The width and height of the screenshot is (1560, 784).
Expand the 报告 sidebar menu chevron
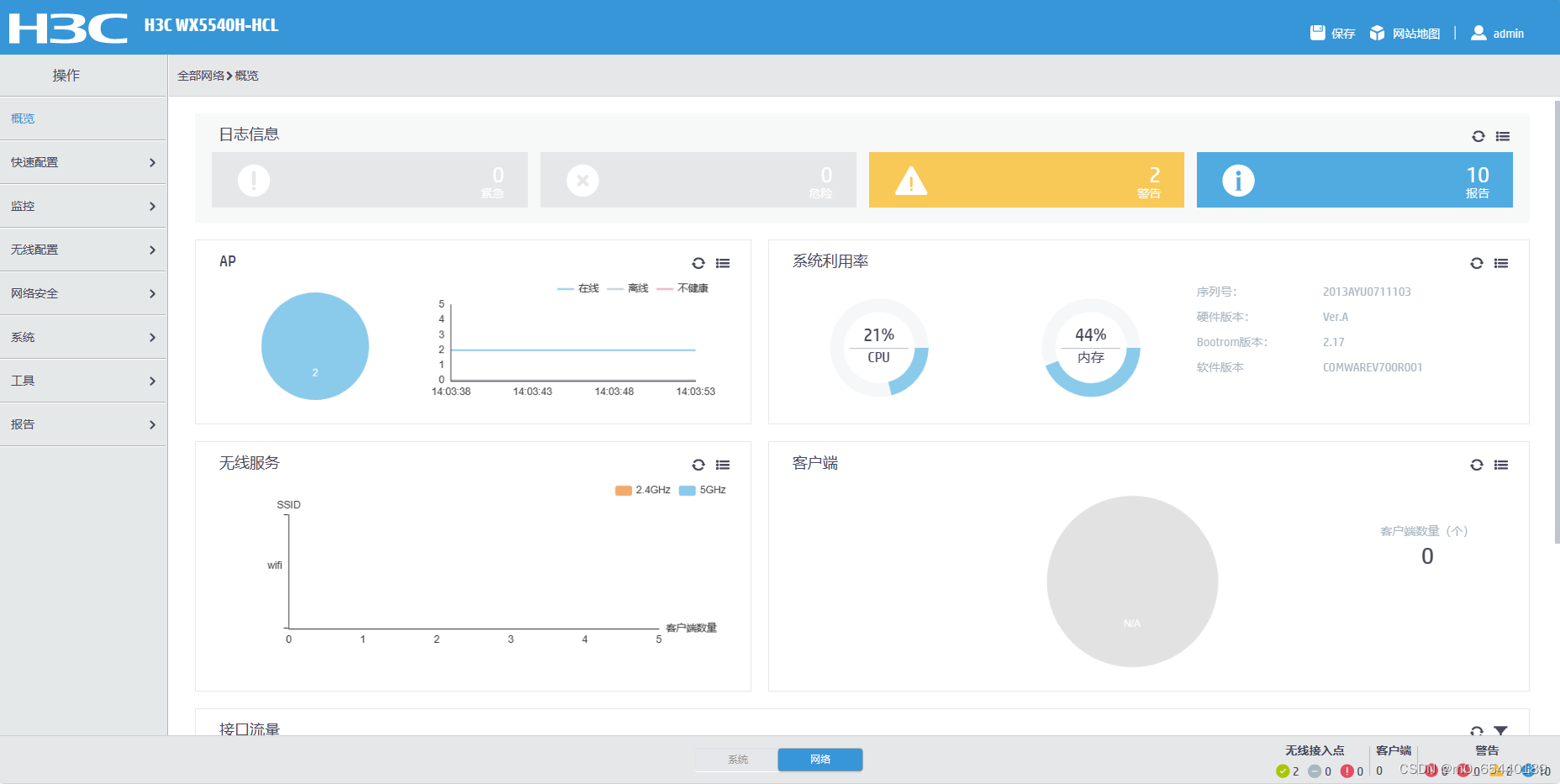152,424
